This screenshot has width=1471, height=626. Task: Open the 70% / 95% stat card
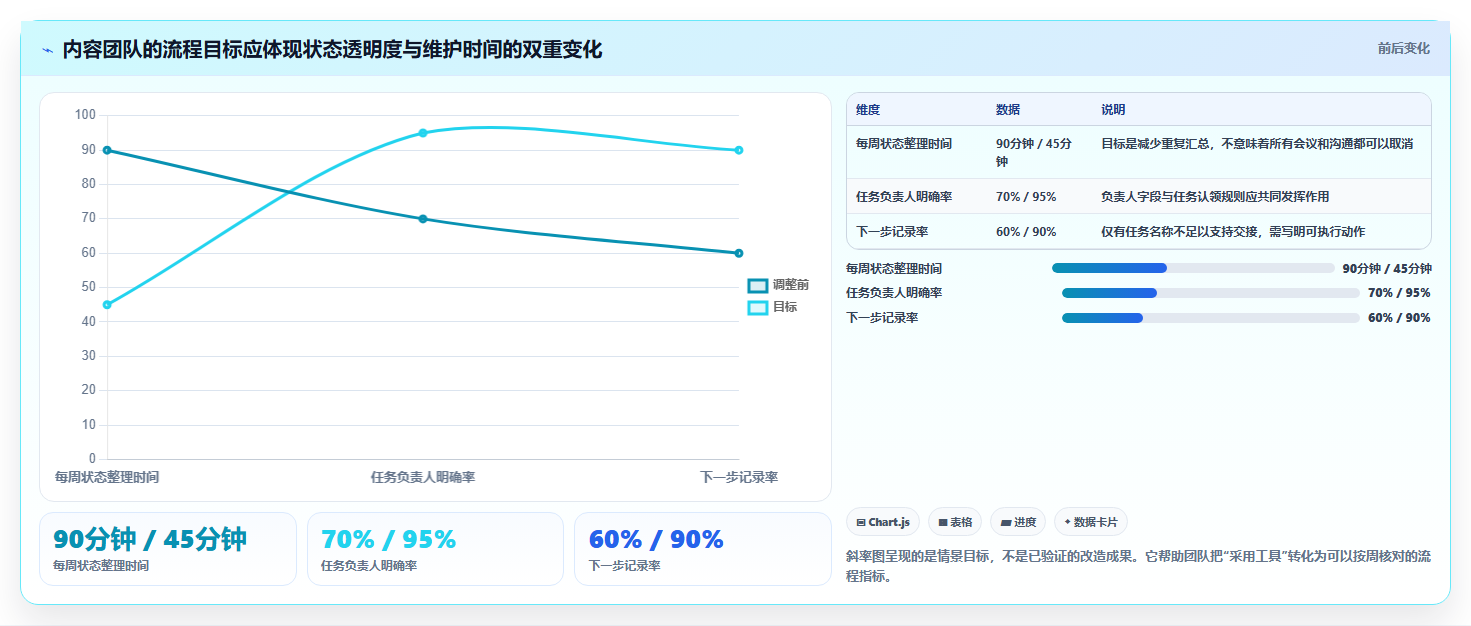(x=436, y=549)
